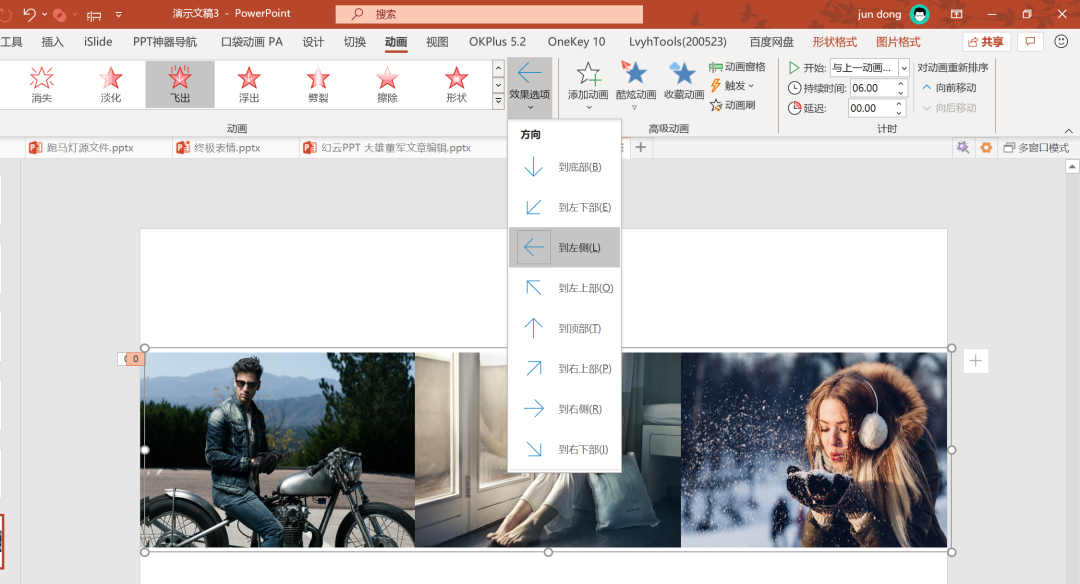Click the Undo arrow icon
The image size is (1080, 584).
pos(28,14)
